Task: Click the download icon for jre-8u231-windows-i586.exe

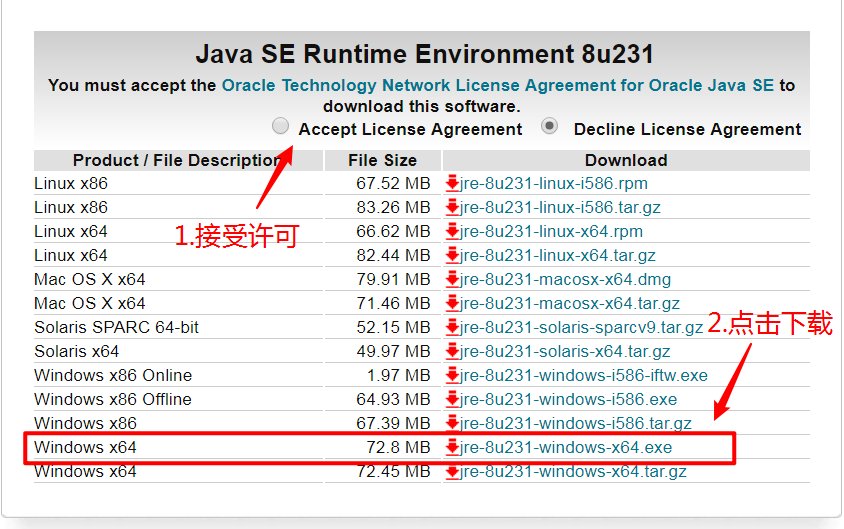Action: click(452, 399)
